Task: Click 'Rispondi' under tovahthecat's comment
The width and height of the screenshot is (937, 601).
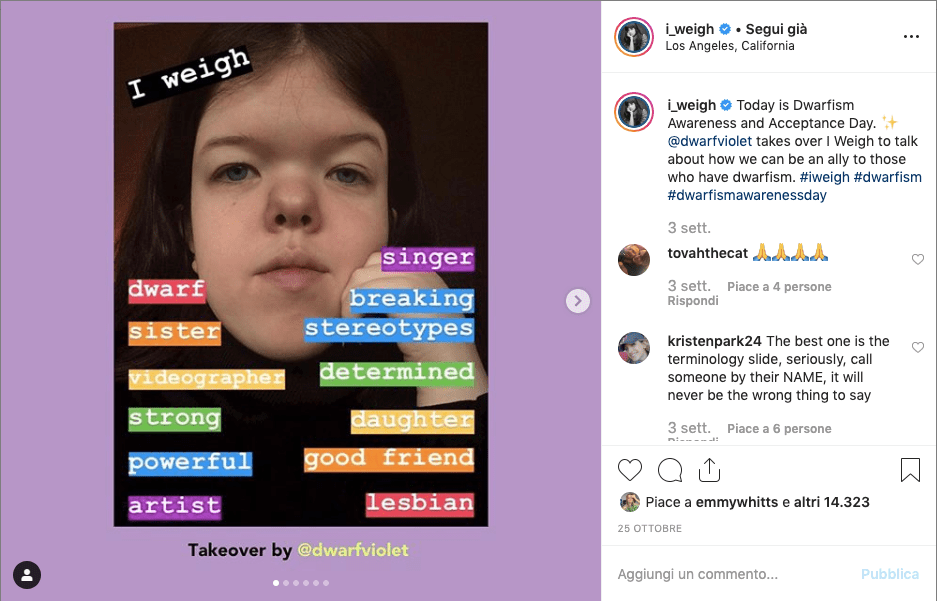Action: pyautogui.click(x=693, y=301)
